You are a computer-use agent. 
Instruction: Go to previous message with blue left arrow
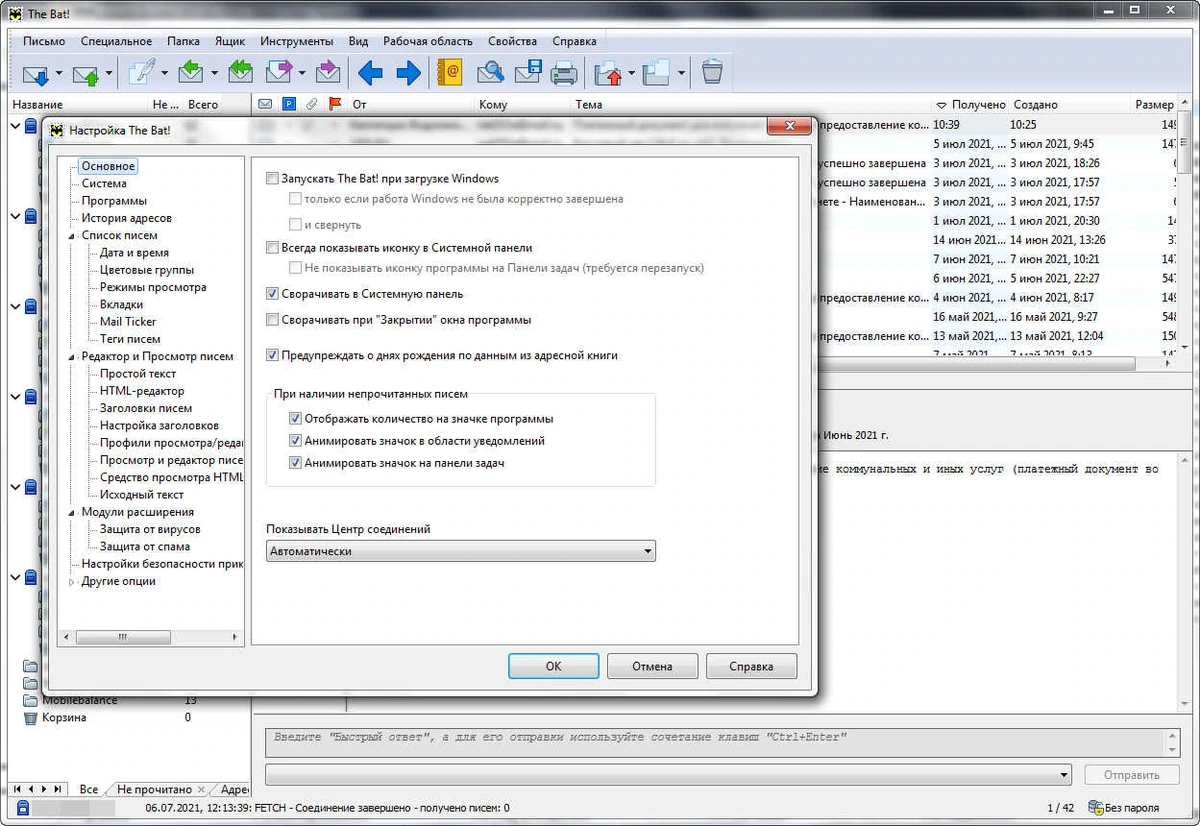point(371,72)
